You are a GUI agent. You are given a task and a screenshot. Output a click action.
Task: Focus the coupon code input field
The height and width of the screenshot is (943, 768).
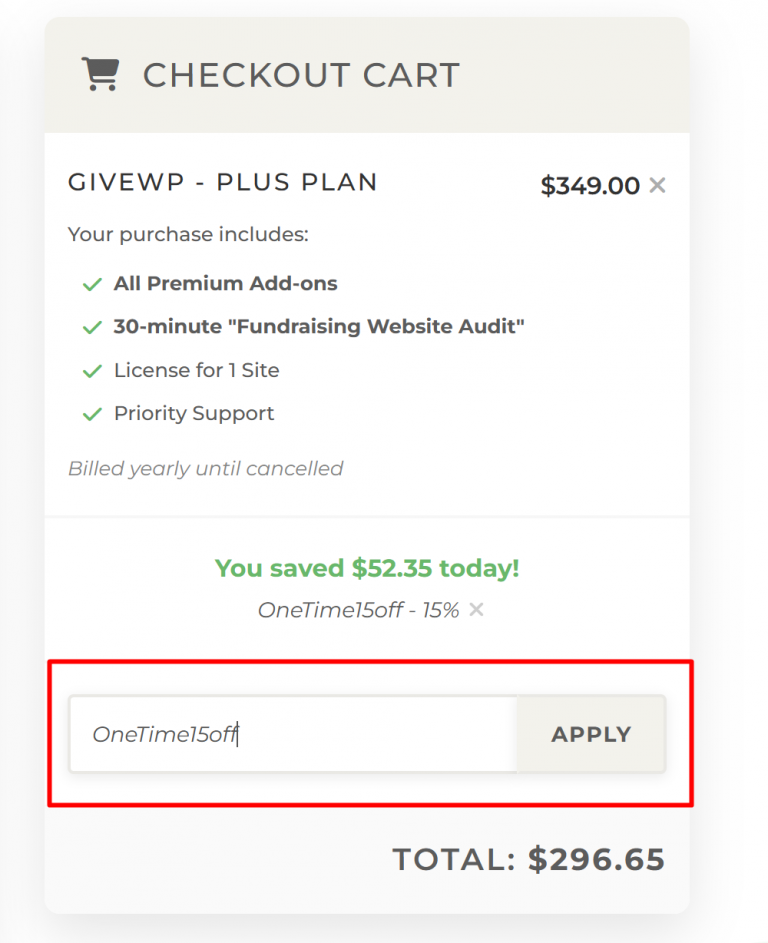[292, 734]
